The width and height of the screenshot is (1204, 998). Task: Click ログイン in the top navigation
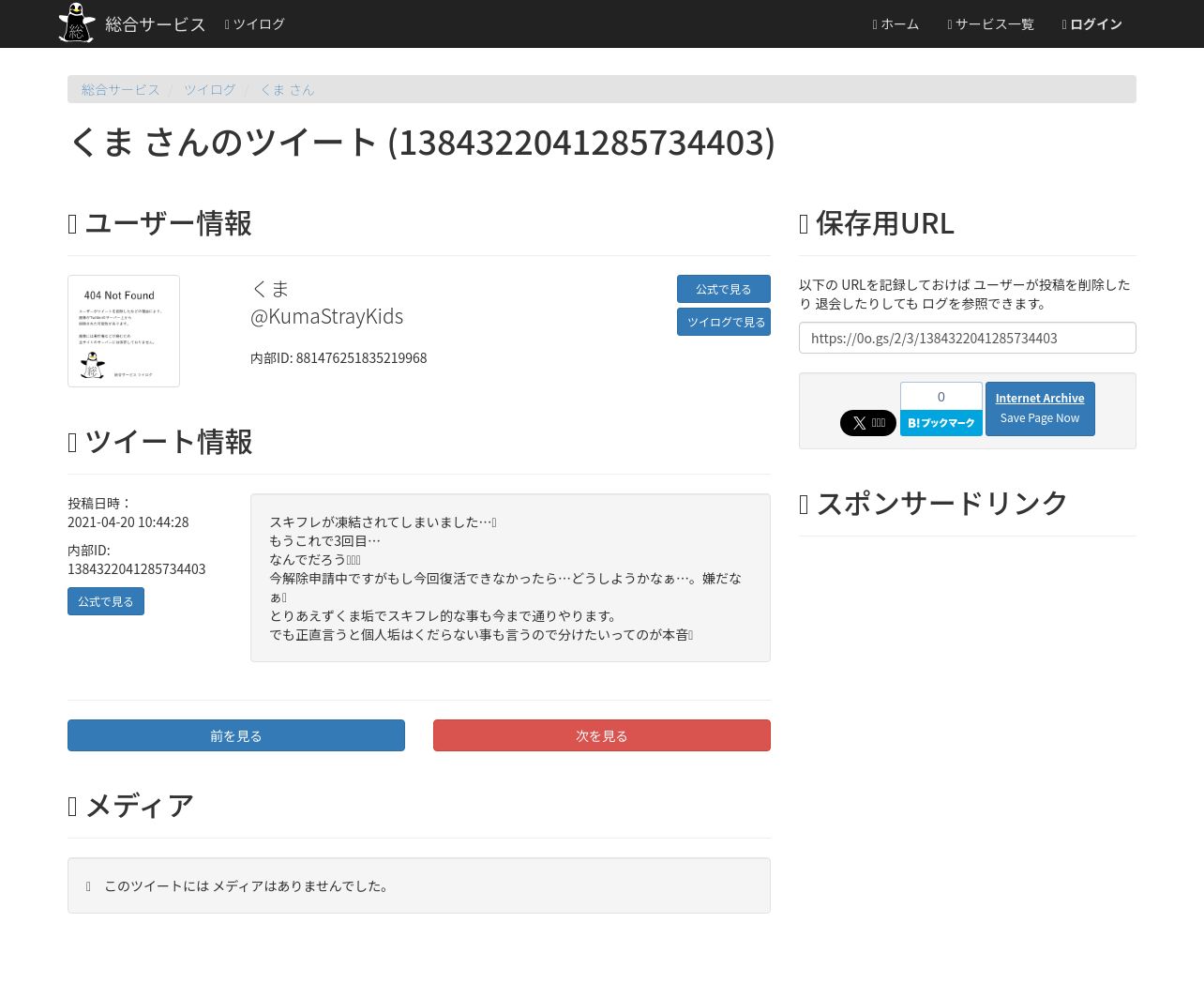pyautogui.click(x=1091, y=24)
